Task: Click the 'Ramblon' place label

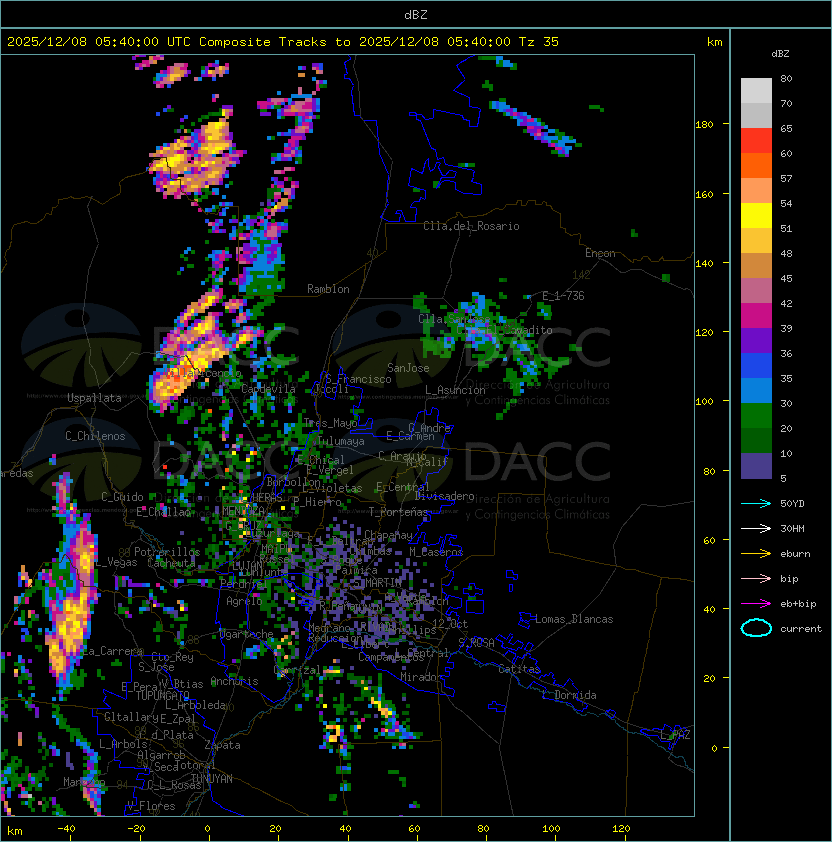Action: pyautogui.click(x=328, y=289)
